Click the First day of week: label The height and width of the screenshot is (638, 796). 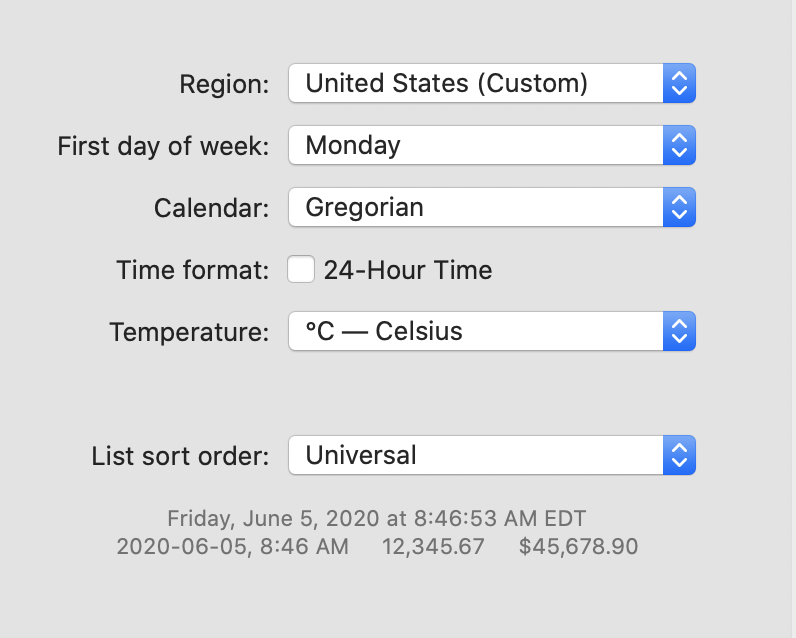(x=163, y=146)
